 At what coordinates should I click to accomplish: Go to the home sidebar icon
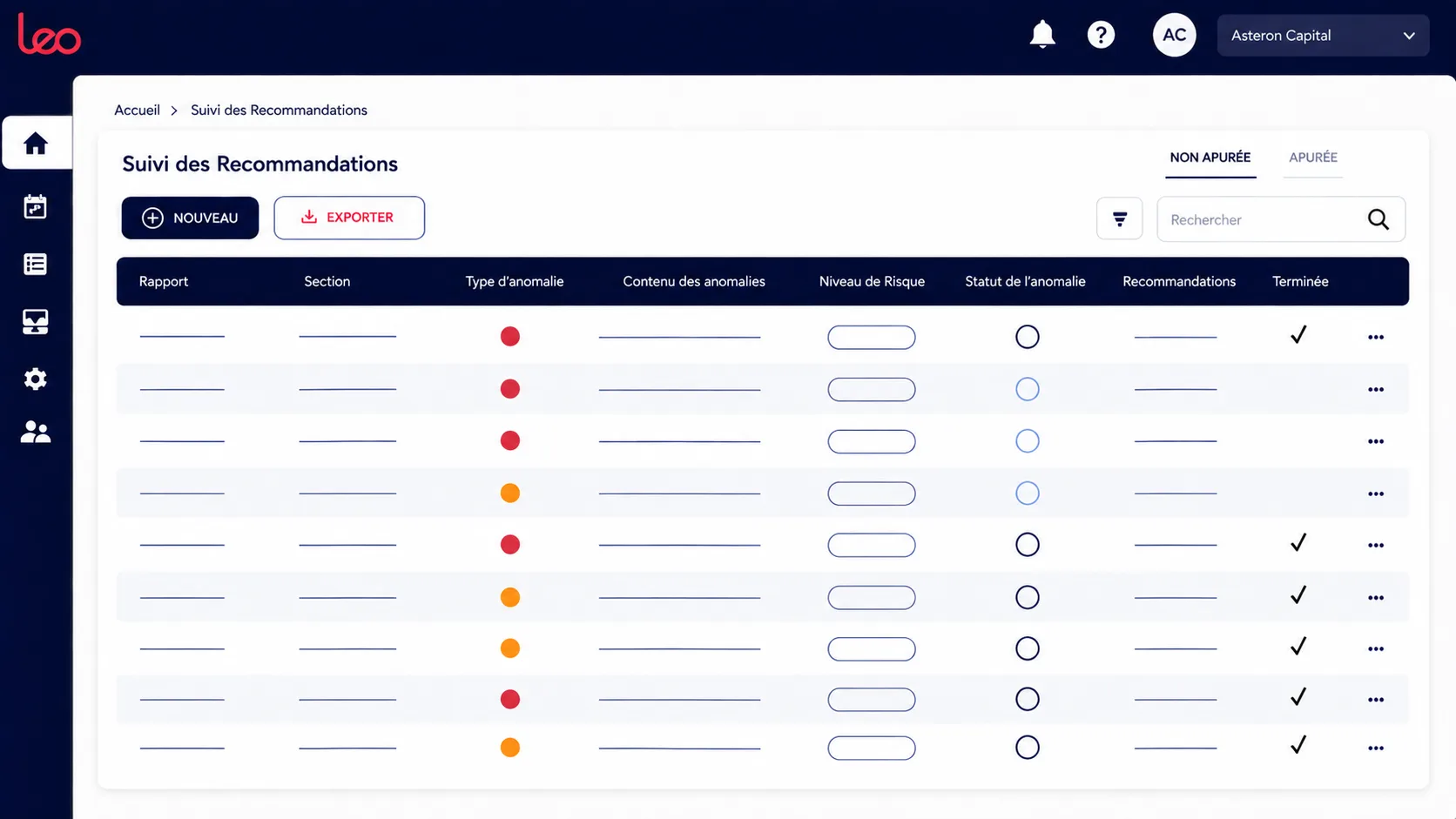[x=36, y=143]
